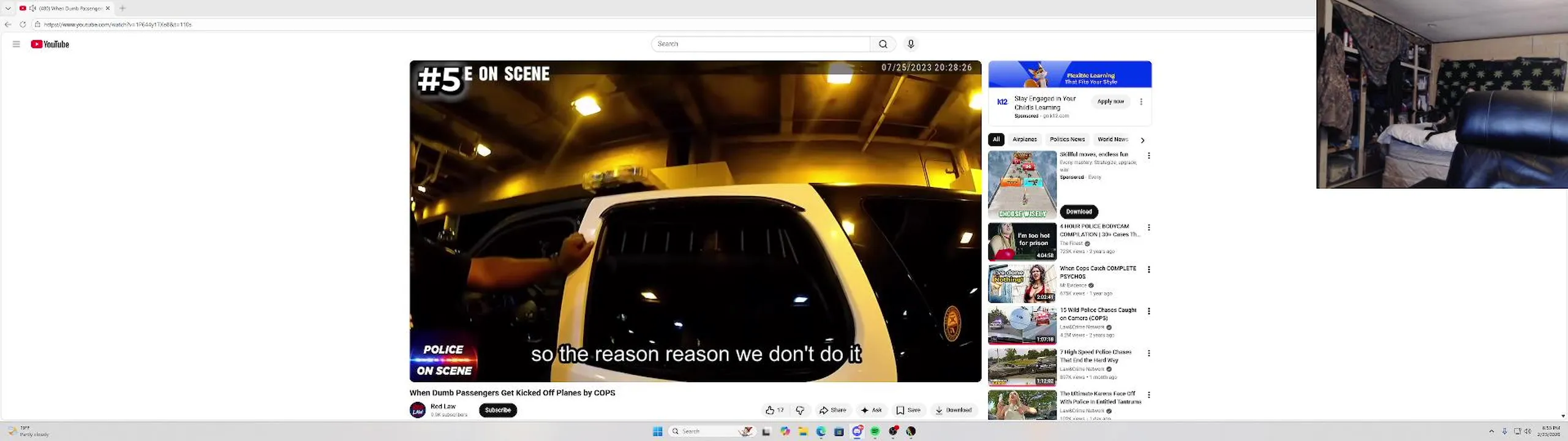The image size is (1568, 441).
Task: Click the page scrollbar down arrow
Action: pos(1563,416)
